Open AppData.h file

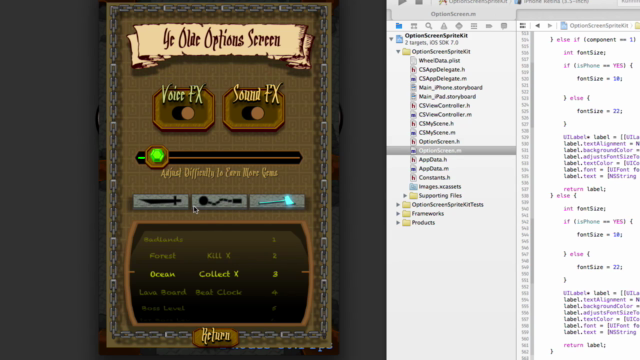(x=433, y=160)
